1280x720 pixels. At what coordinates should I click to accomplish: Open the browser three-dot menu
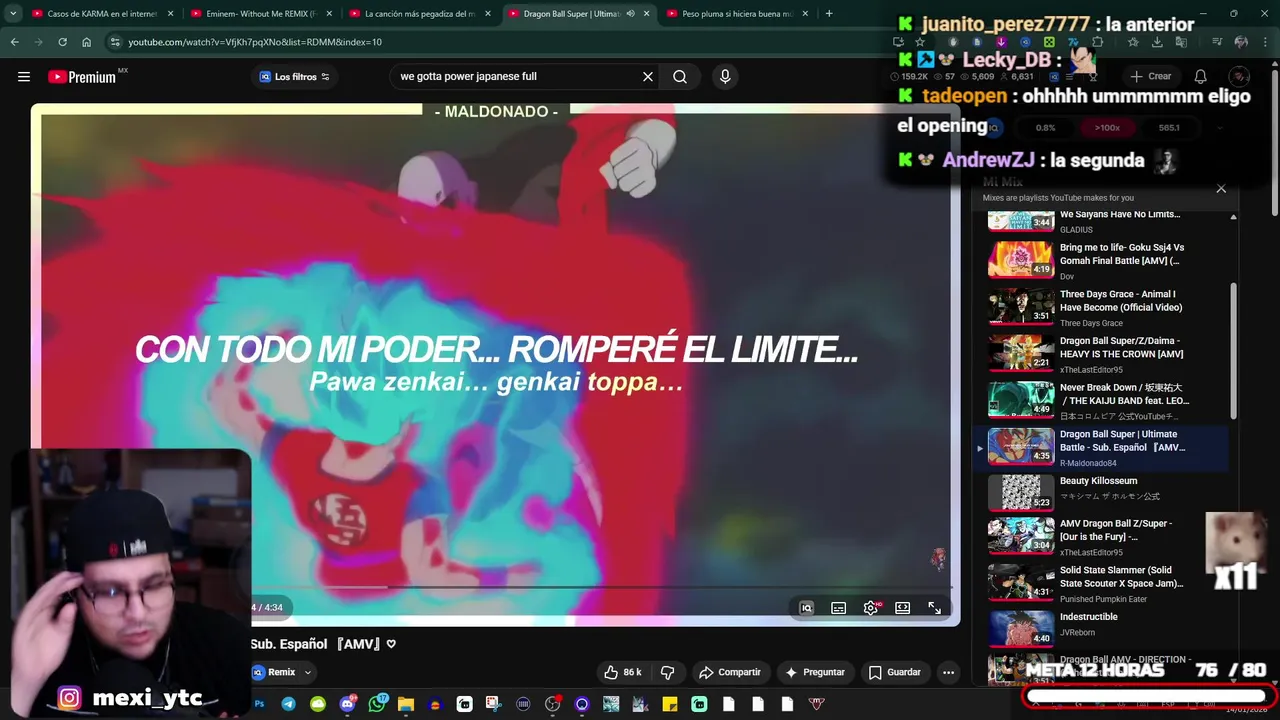click(x=1265, y=42)
